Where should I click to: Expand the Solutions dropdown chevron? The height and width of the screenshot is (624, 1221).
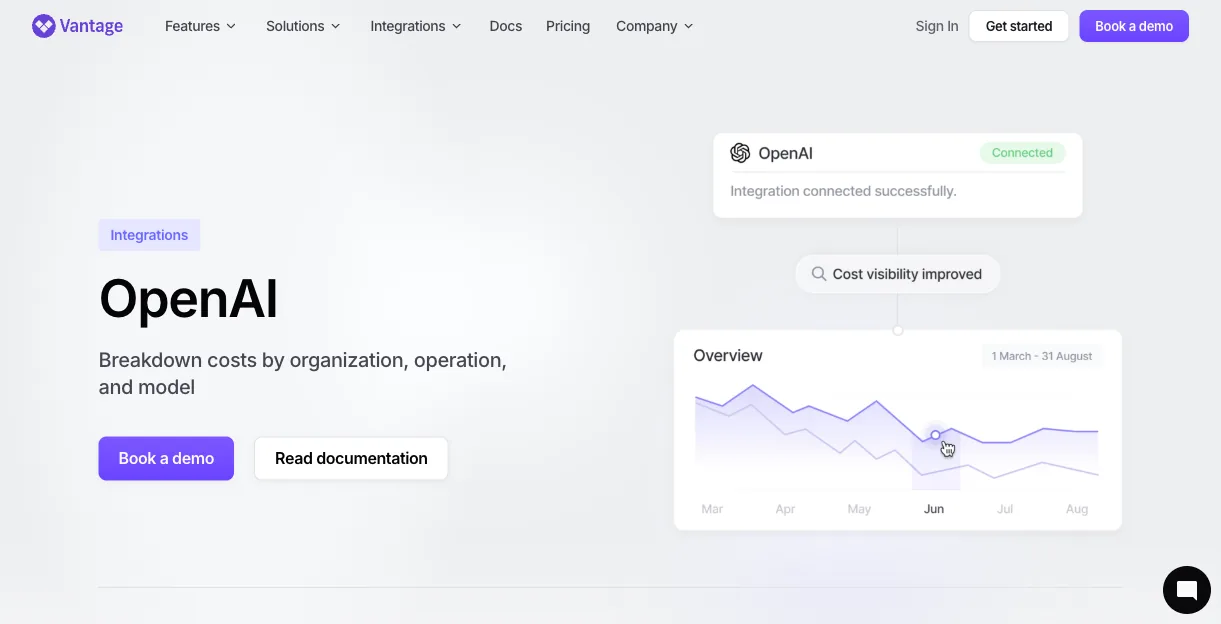336,27
